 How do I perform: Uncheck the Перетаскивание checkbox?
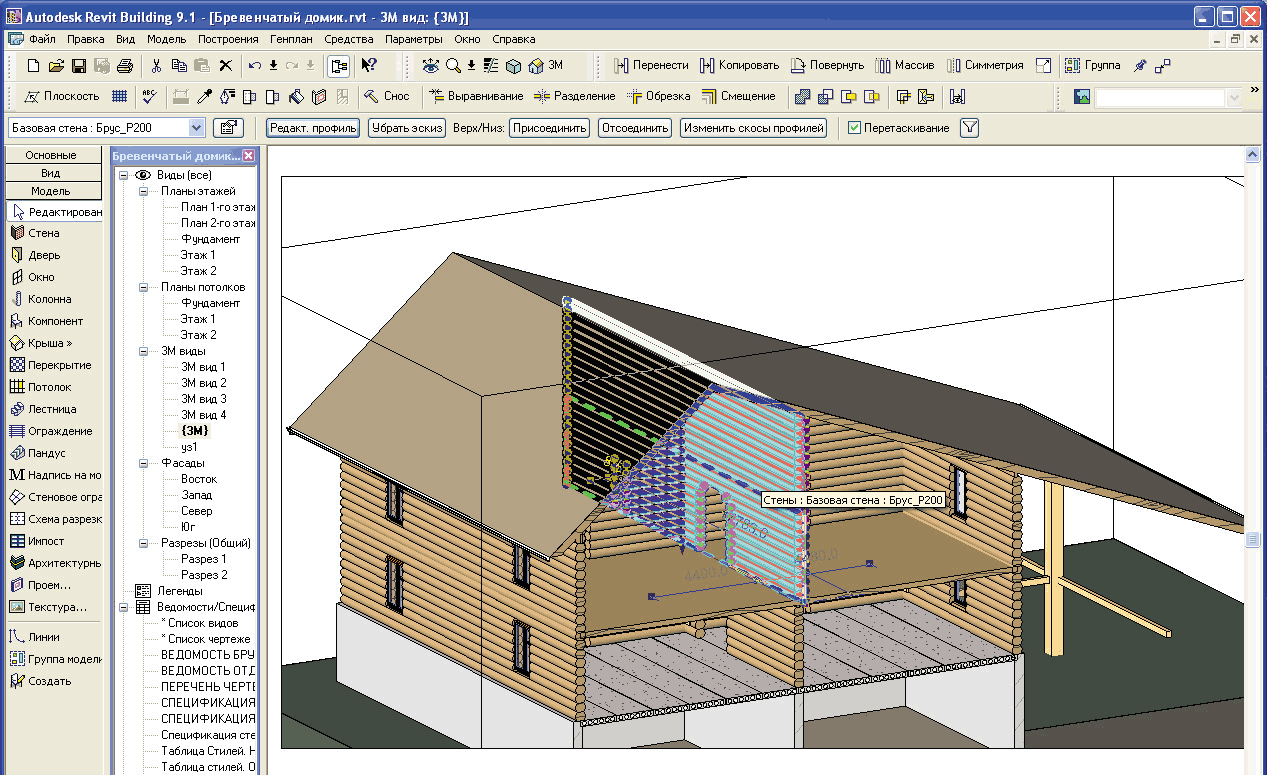(x=854, y=128)
